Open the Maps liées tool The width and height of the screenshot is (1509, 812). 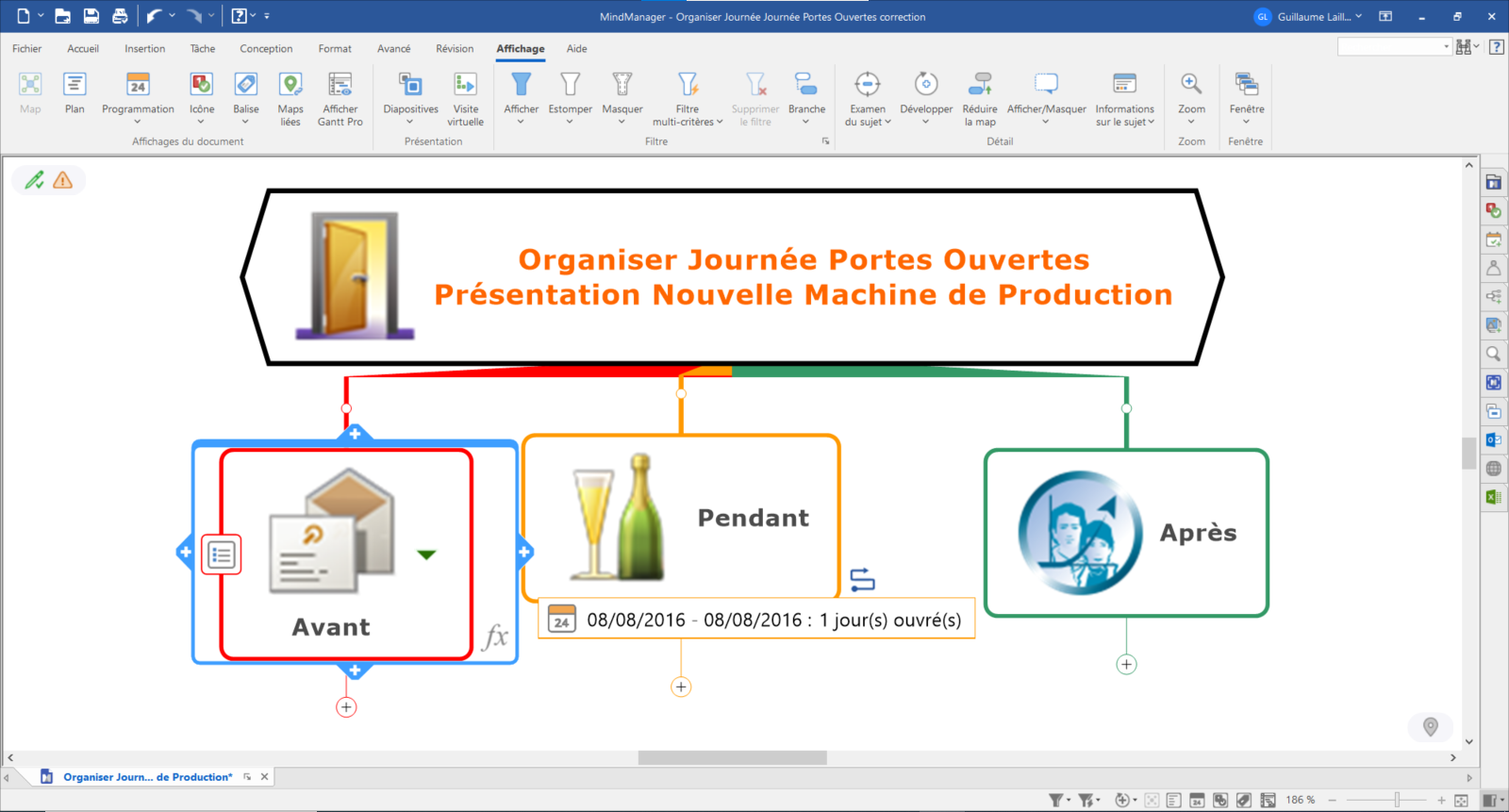tap(290, 85)
